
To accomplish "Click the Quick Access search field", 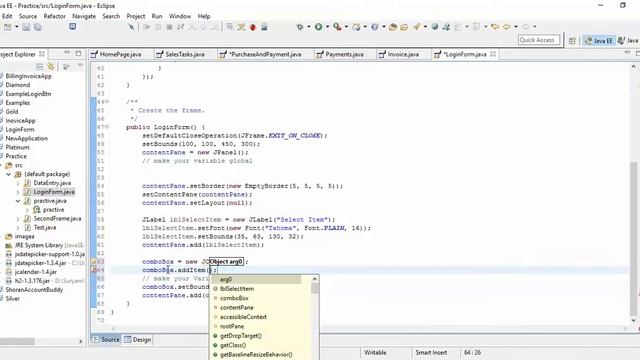I will tap(539, 40).
